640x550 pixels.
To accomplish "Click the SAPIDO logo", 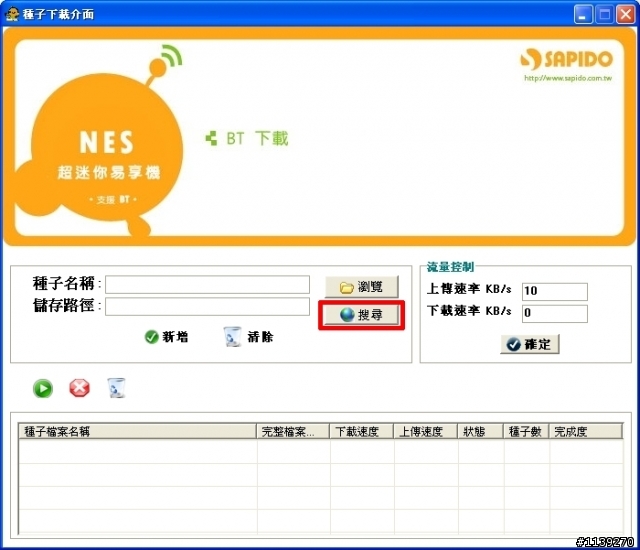I will [567, 59].
